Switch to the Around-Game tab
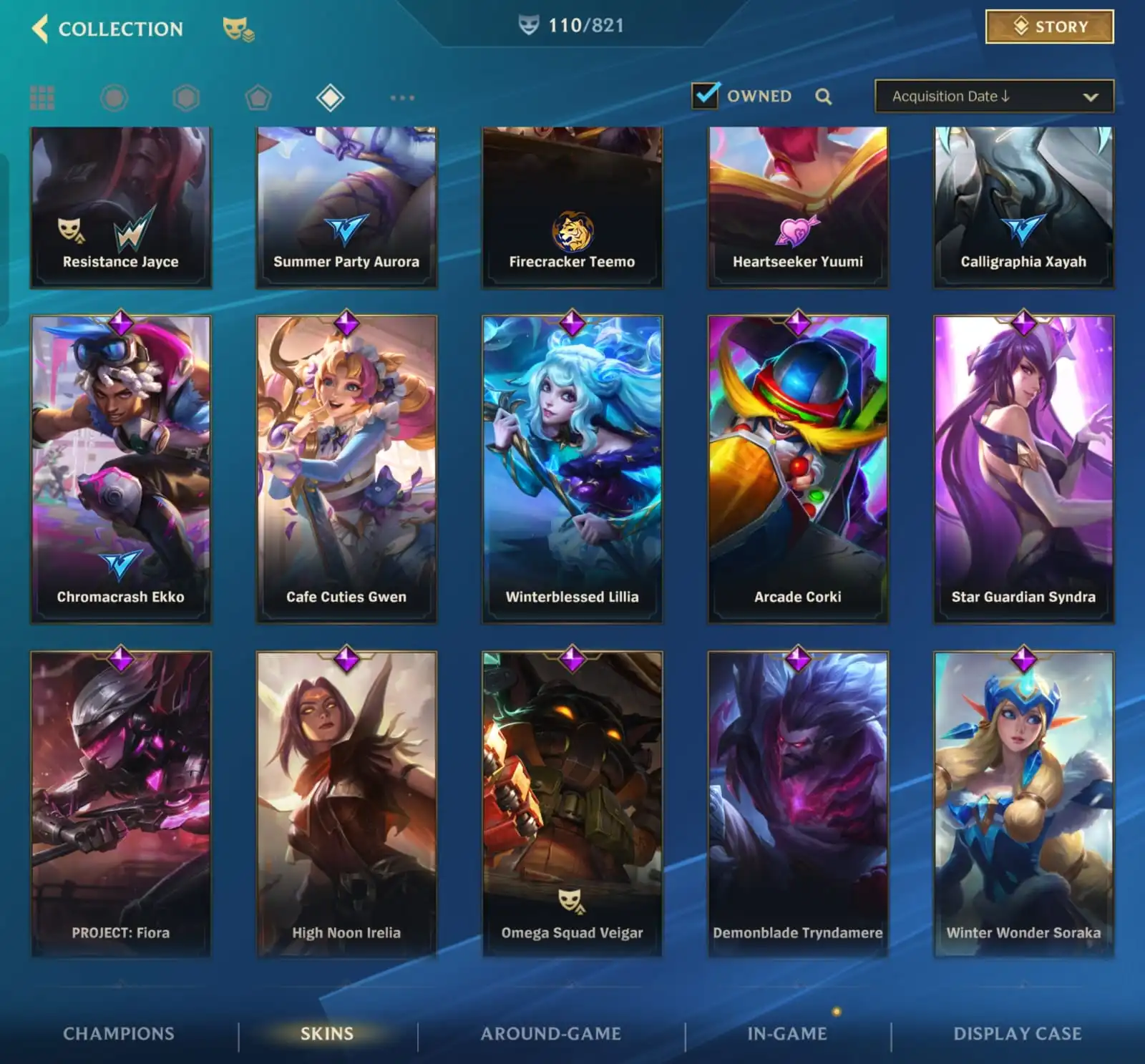 click(x=551, y=1033)
